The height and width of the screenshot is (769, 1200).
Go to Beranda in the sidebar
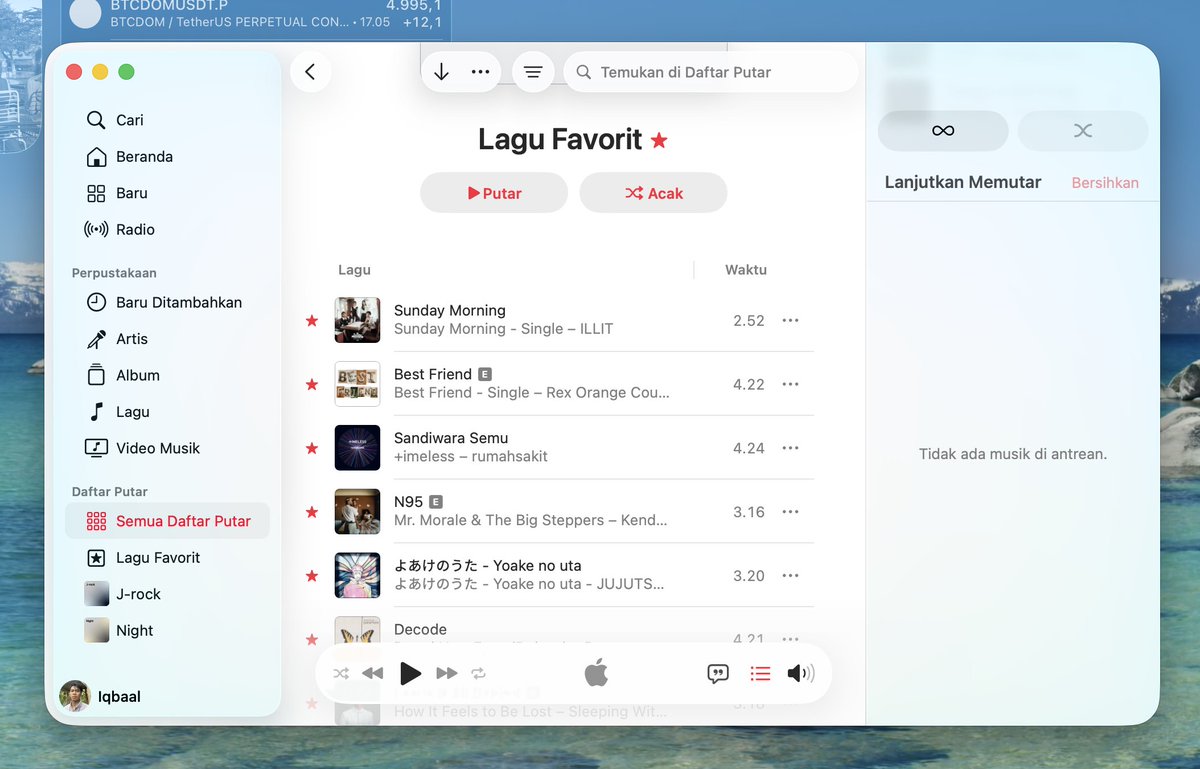(167, 157)
